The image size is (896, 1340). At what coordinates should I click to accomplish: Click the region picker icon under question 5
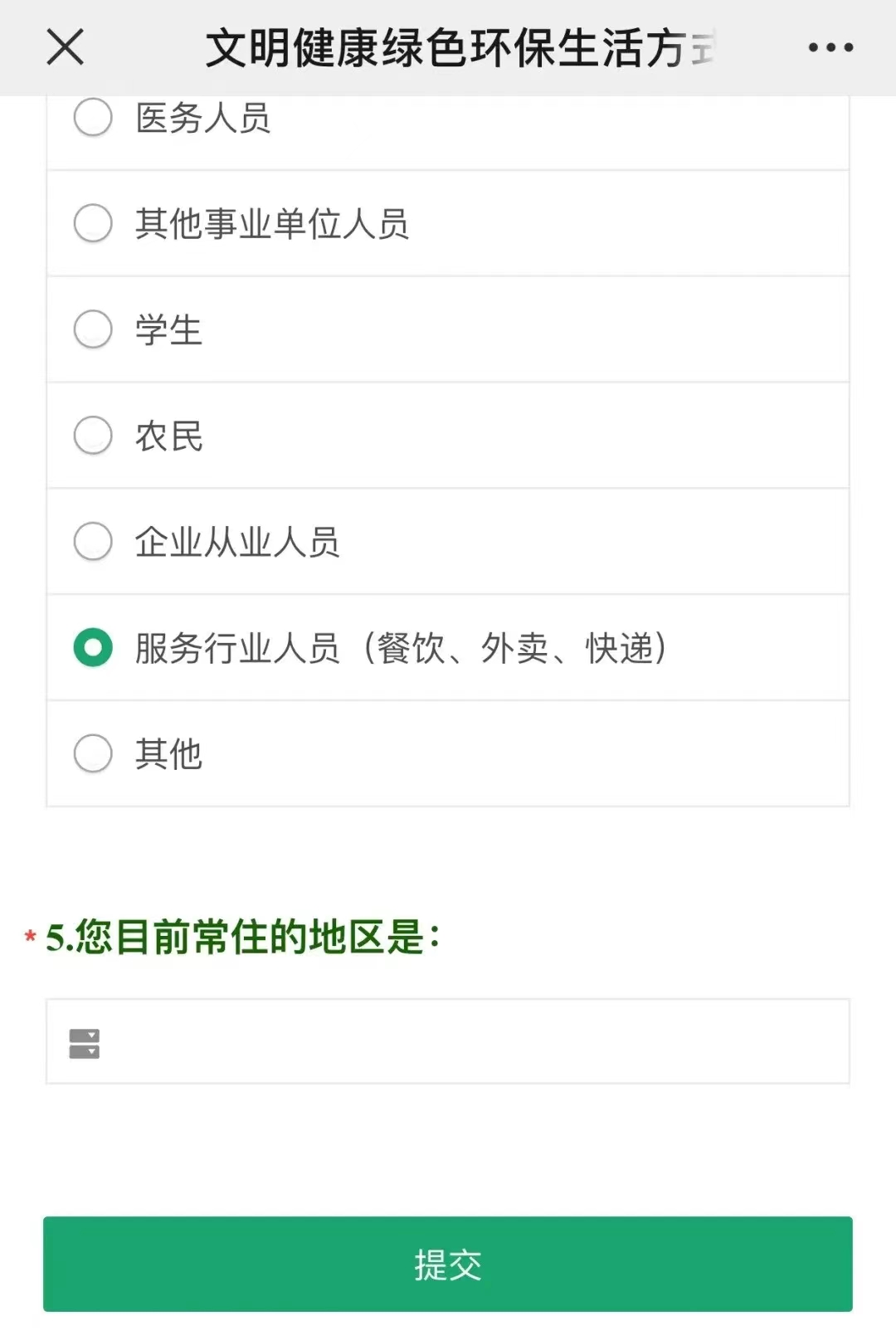84,1044
